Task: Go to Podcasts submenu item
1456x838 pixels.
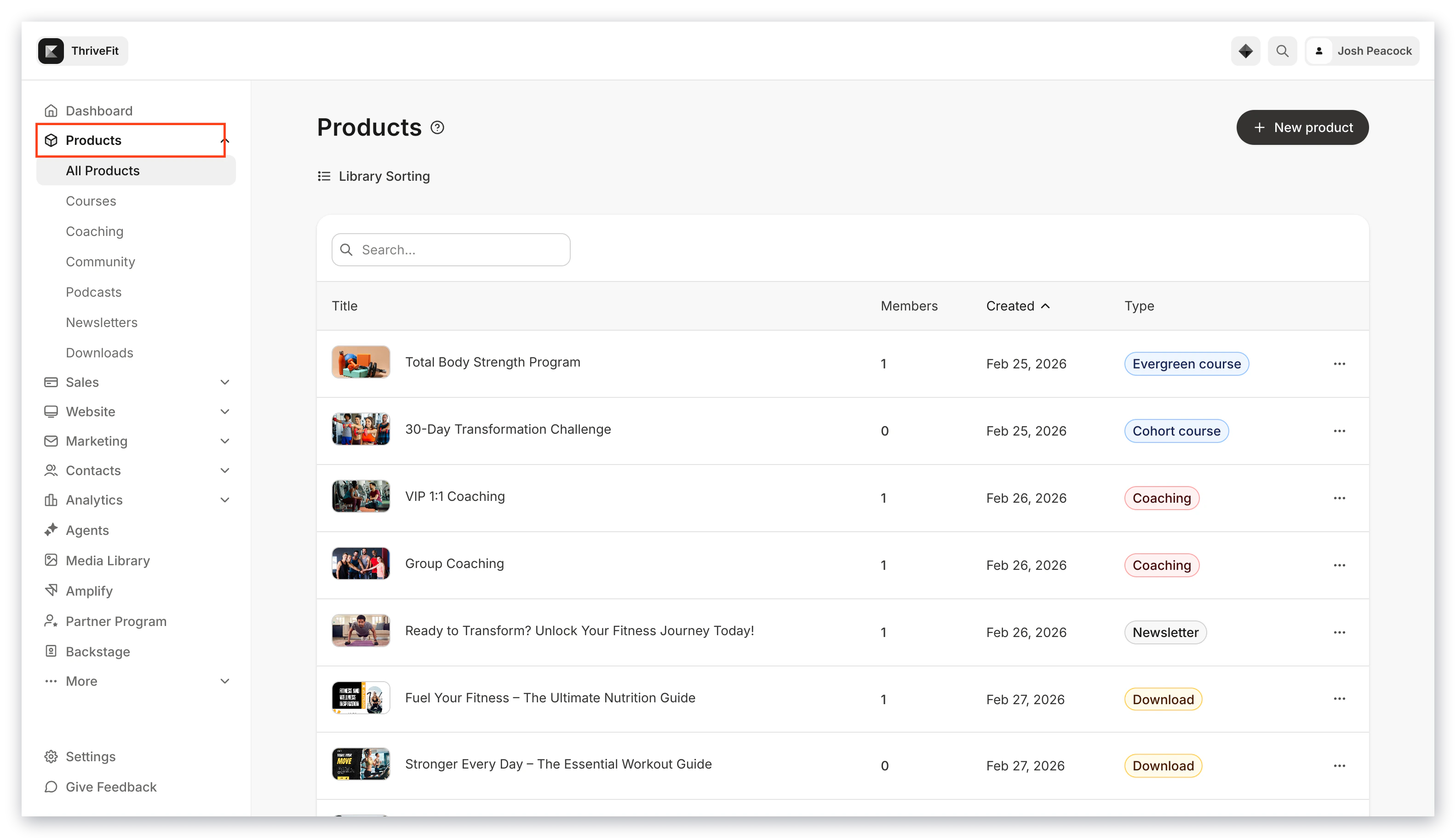Action: pyautogui.click(x=93, y=292)
